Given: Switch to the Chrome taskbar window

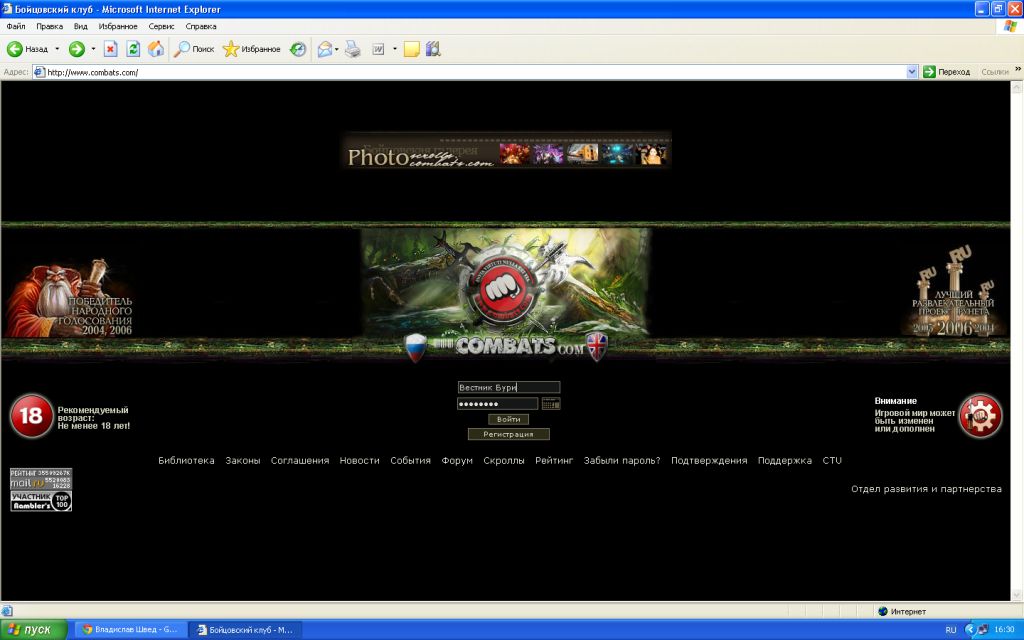Looking at the screenshot, I should click(x=130, y=630).
